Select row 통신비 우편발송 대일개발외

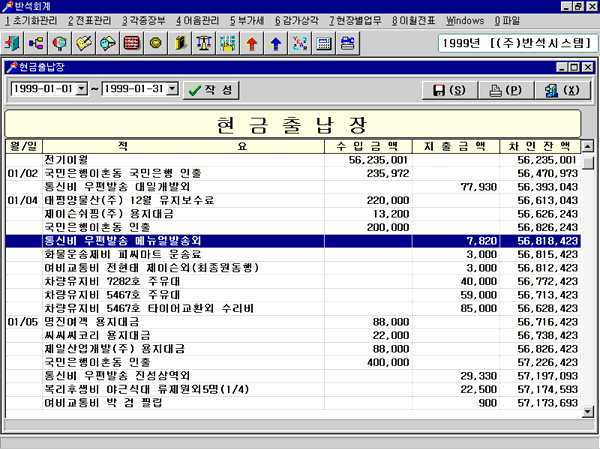(293, 187)
